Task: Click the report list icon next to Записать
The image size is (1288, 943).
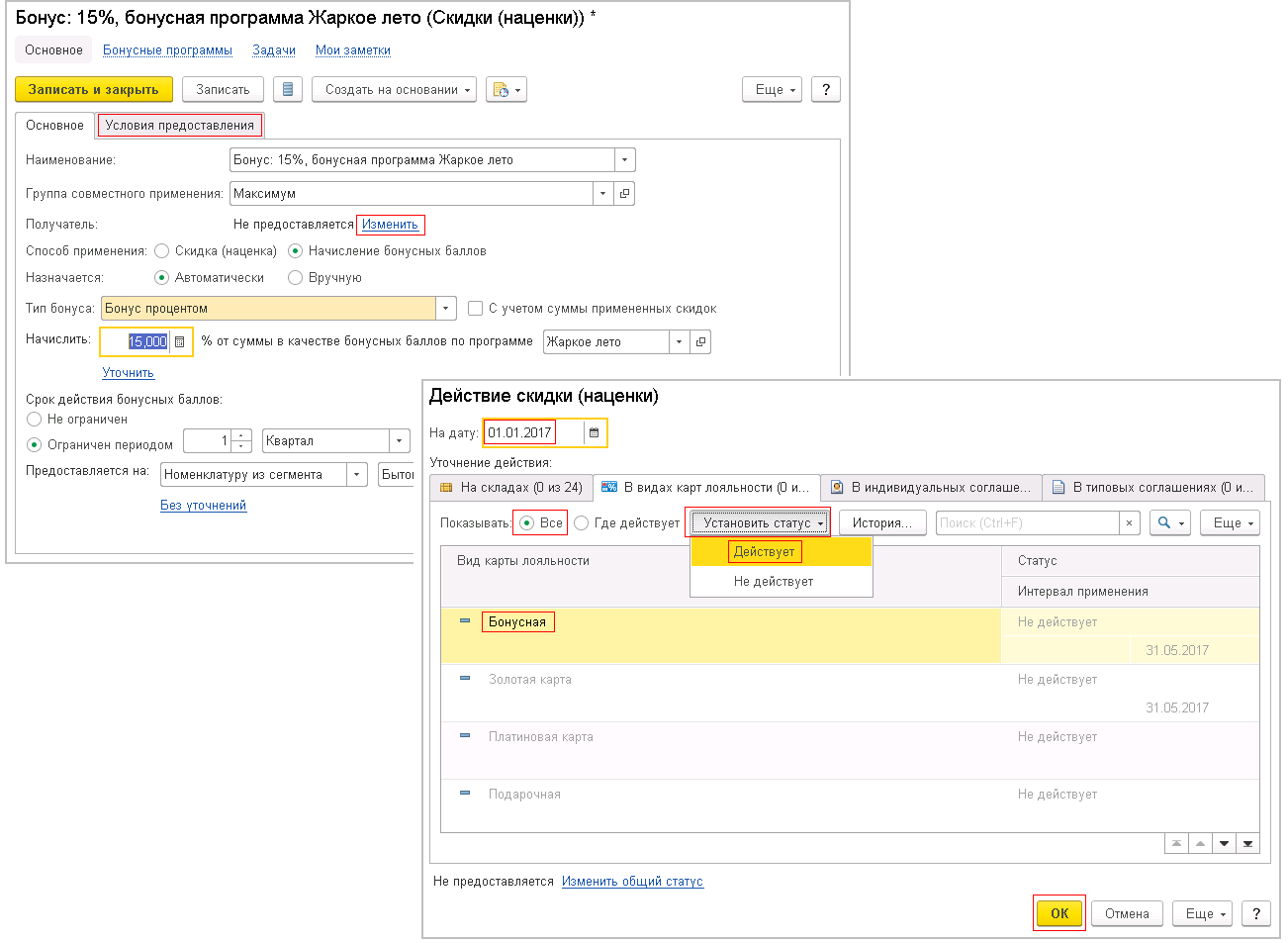Action: click(x=287, y=90)
